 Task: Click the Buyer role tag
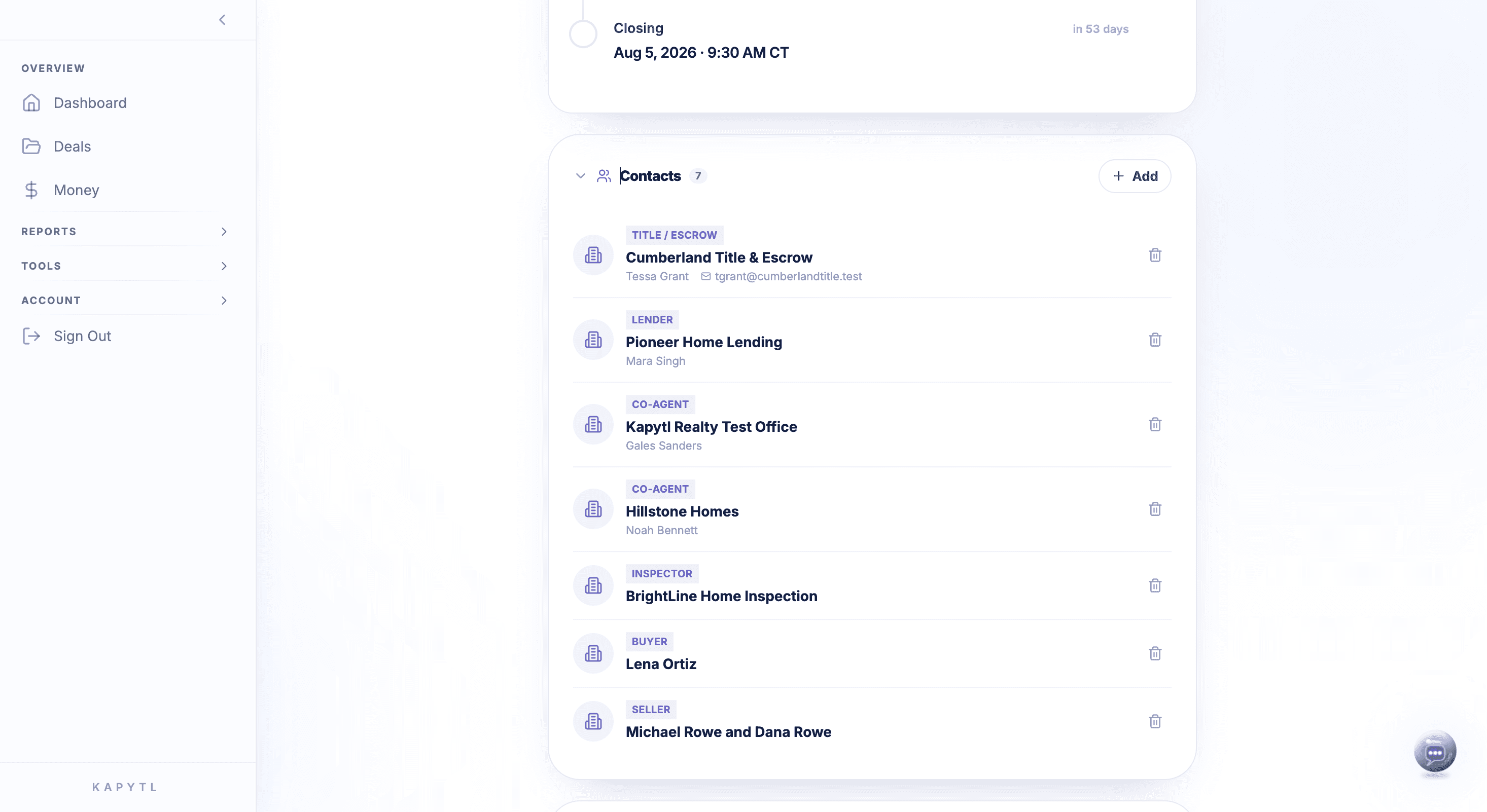click(649, 642)
